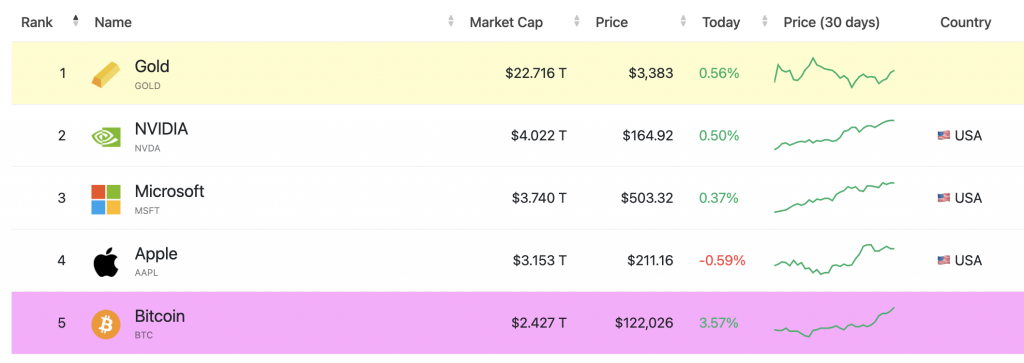1024x363 pixels.
Task: Open the Bitcoin asset link
Action: (159, 317)
